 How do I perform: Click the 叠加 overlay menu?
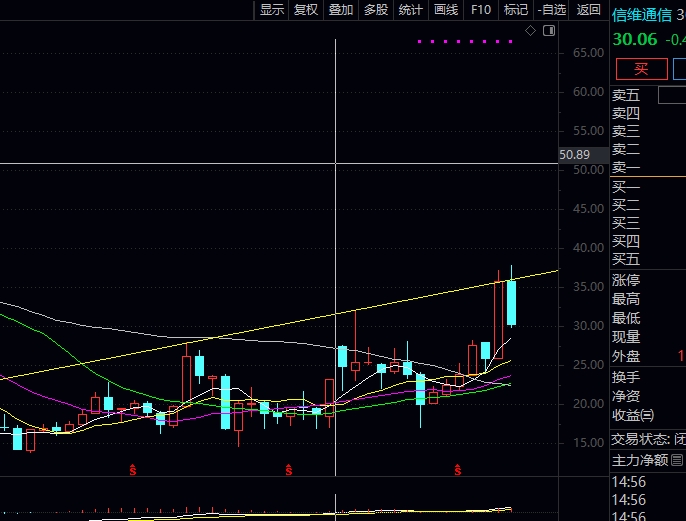341,10
